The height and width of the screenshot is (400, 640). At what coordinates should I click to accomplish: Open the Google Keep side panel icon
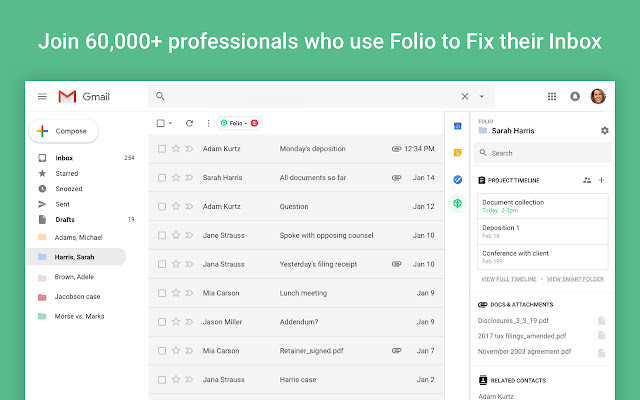(x=457, y=152)
